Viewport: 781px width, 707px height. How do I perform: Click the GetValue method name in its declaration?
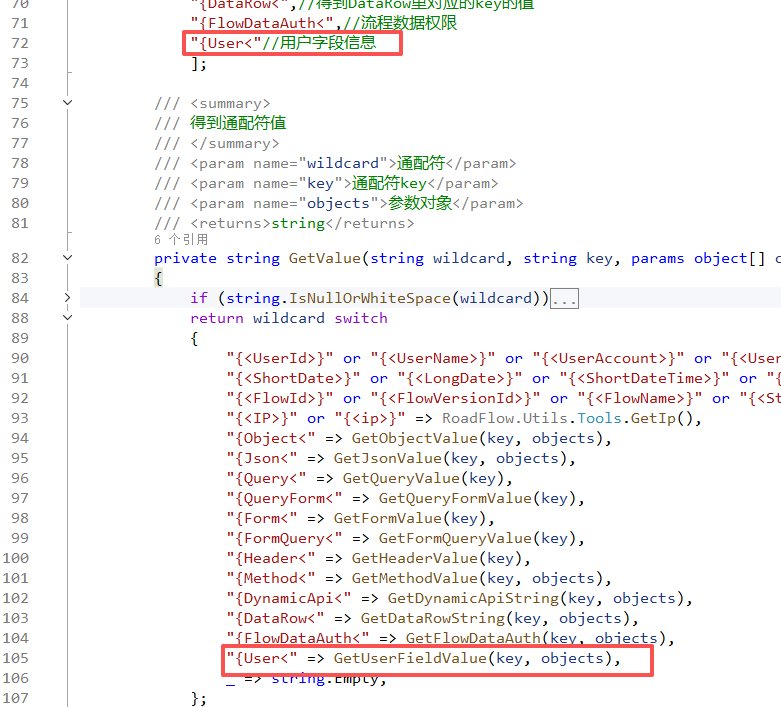point(324,258)
